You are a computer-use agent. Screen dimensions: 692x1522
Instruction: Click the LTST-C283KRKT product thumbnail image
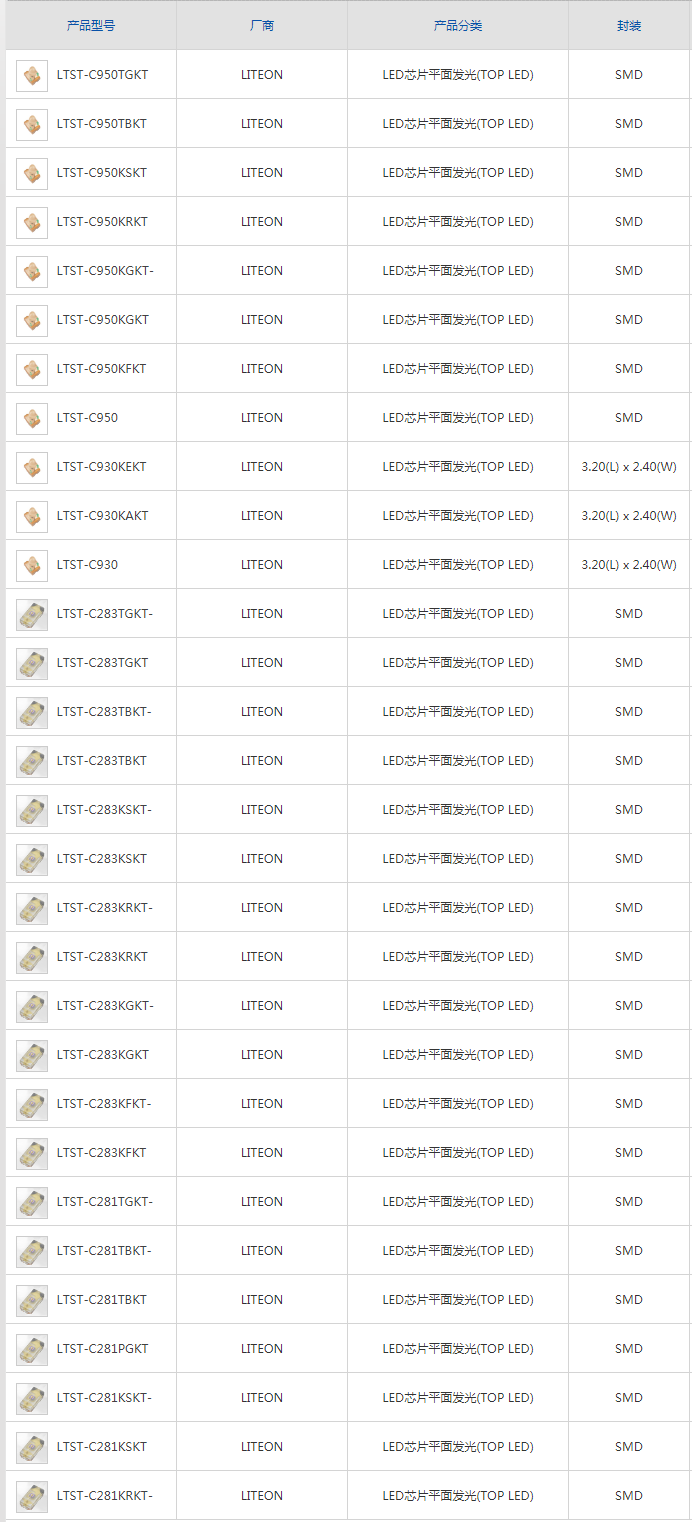click(31, 956)
